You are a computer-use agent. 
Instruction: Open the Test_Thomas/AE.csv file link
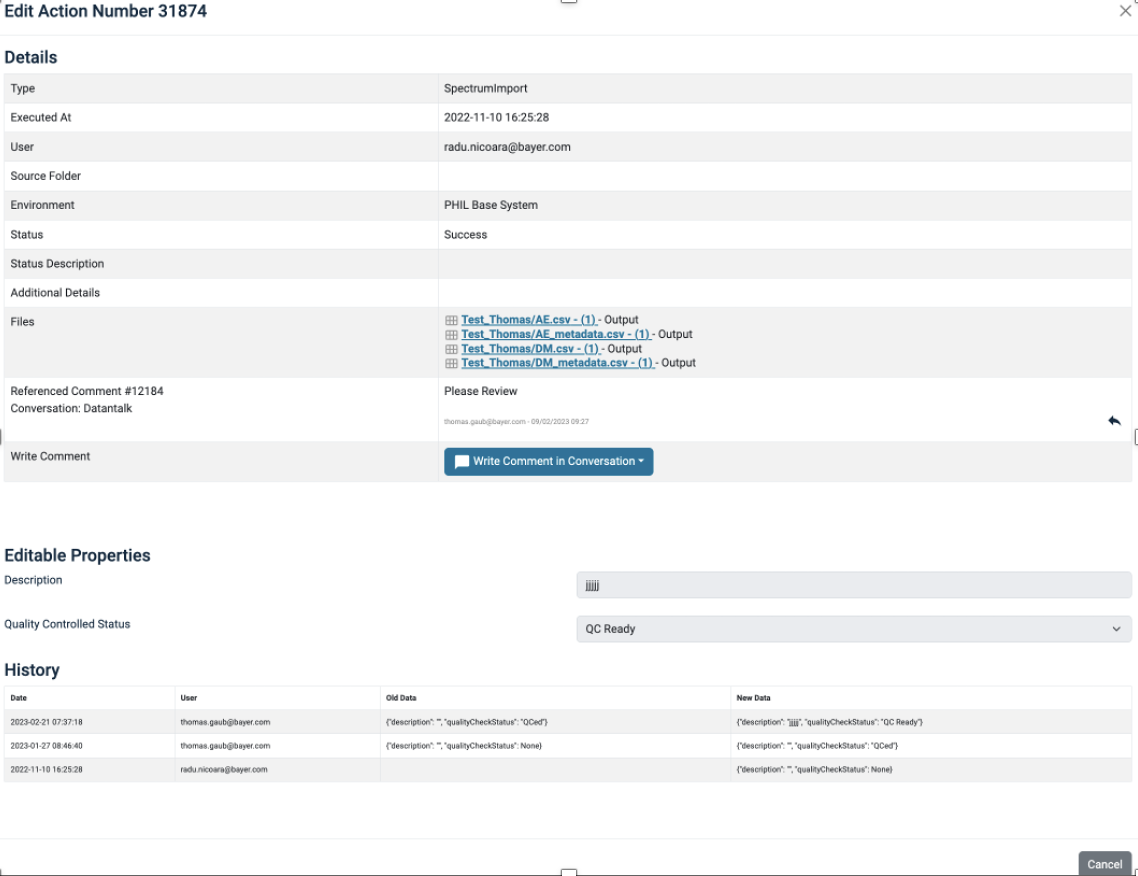pyautogui.click(x=528, y=320)
